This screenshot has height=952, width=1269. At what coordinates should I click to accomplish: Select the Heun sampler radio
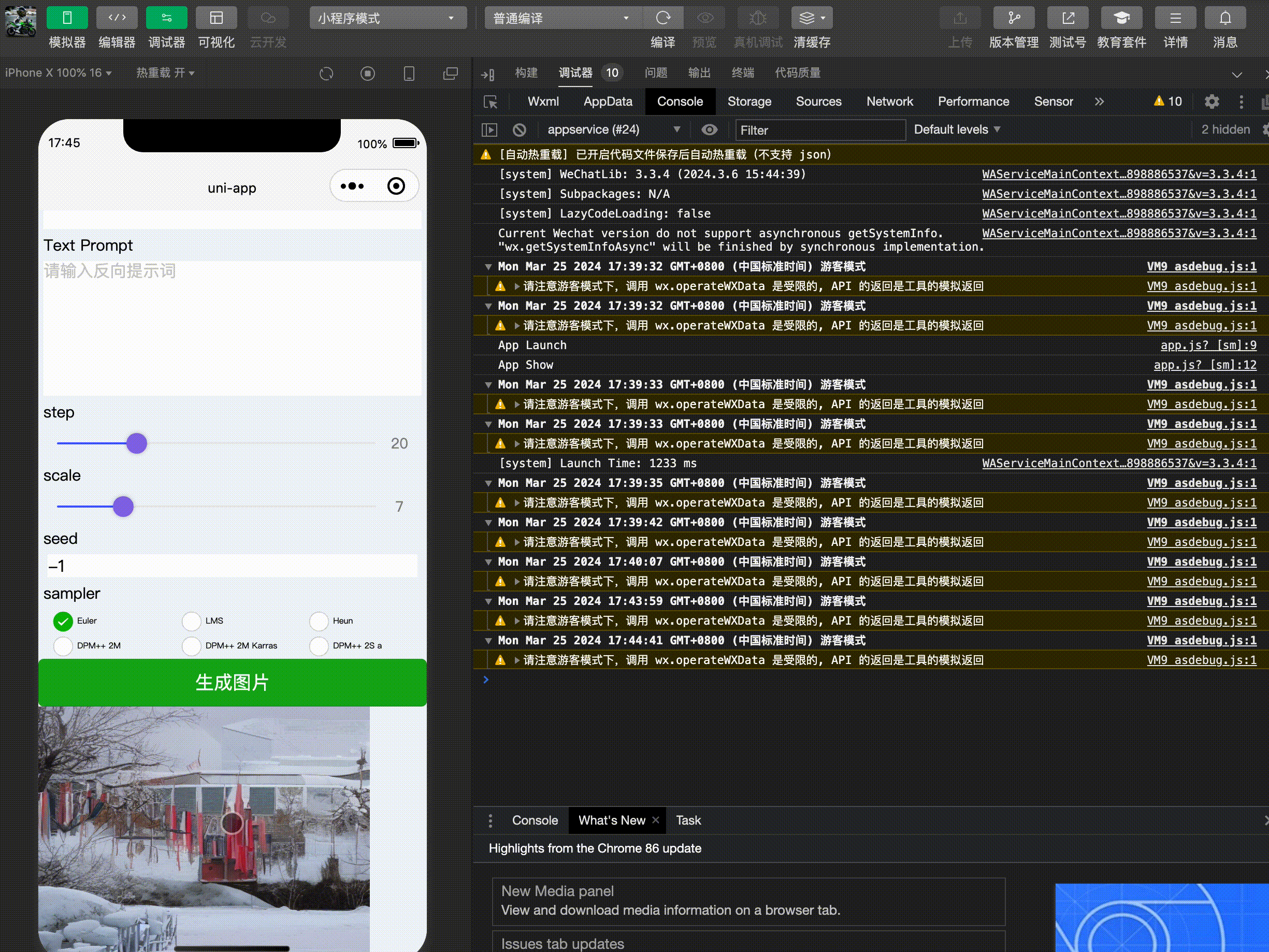click(319, 621)
